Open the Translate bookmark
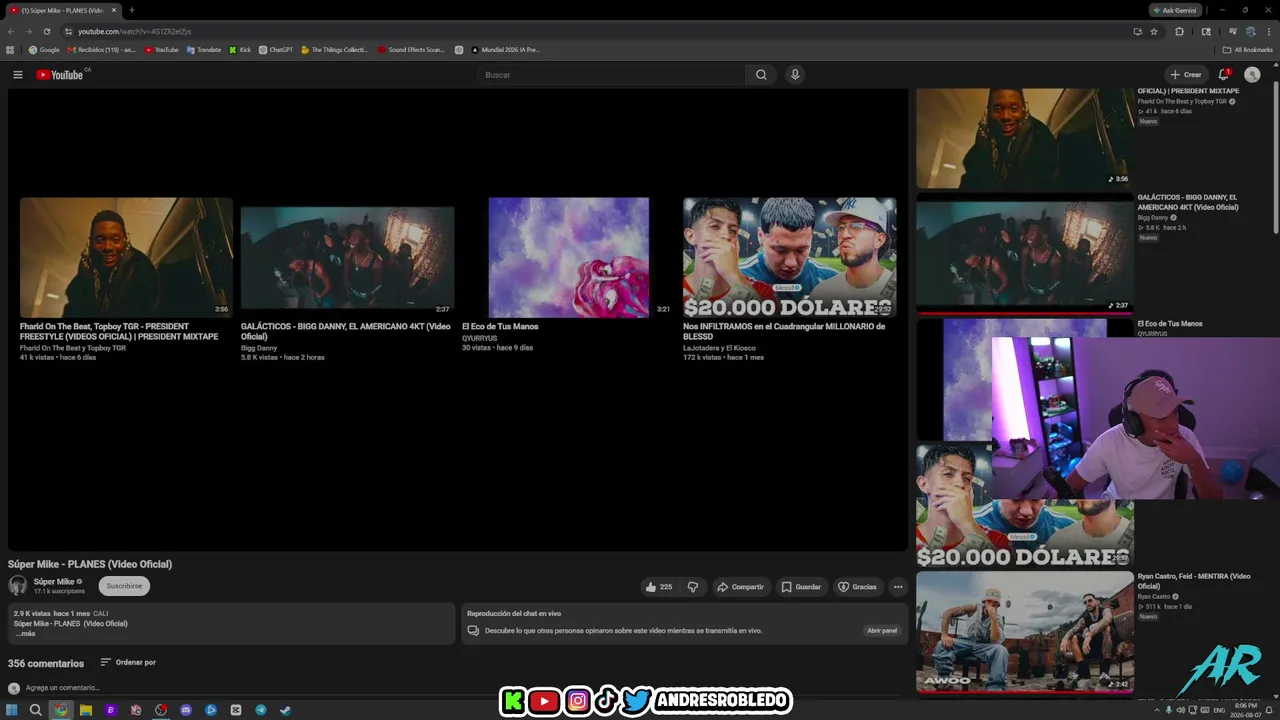This screenshot has height=720, width=1280. pos(204,49)
